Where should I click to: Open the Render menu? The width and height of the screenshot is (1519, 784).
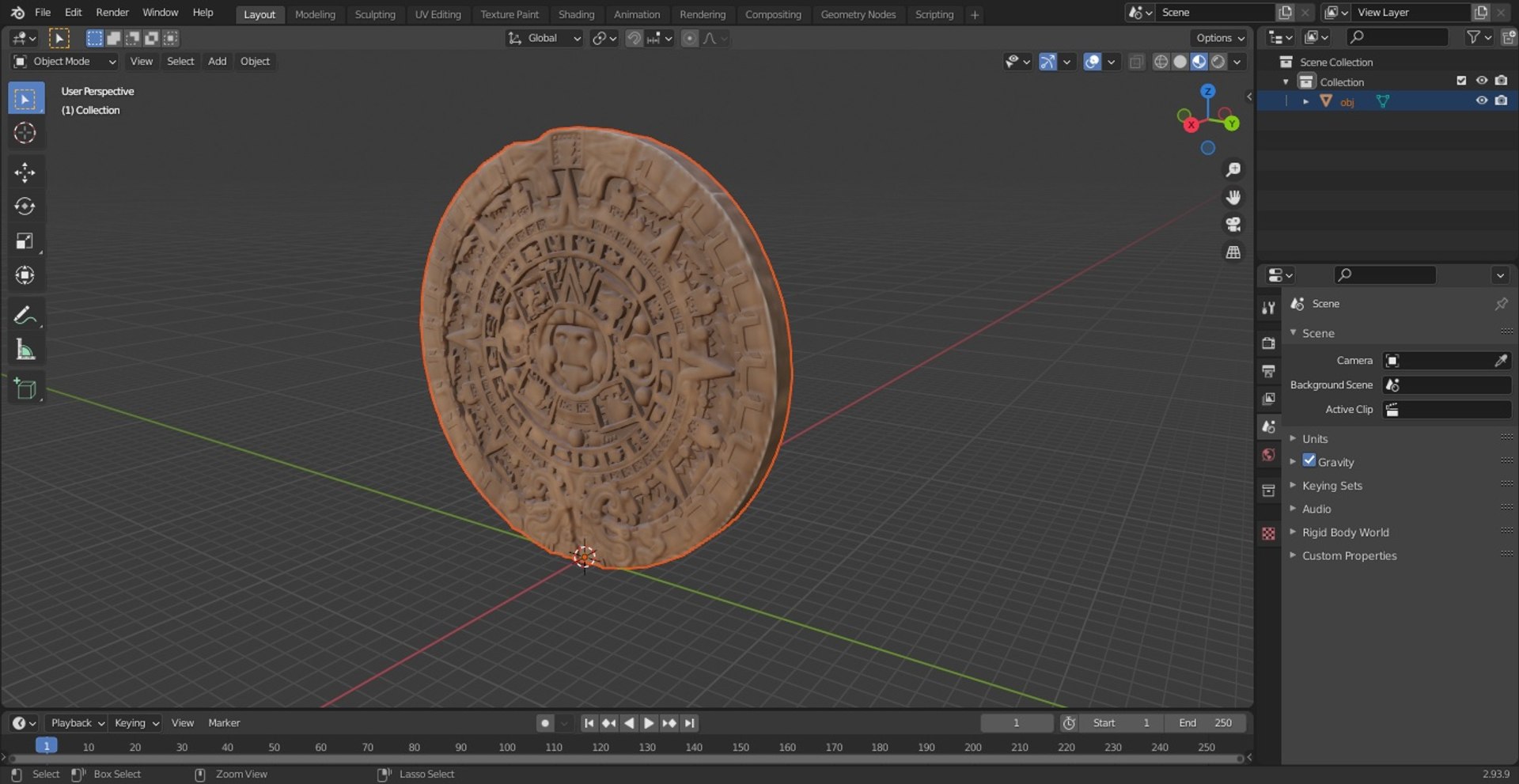pyautogui.click(x=112, y=13)
